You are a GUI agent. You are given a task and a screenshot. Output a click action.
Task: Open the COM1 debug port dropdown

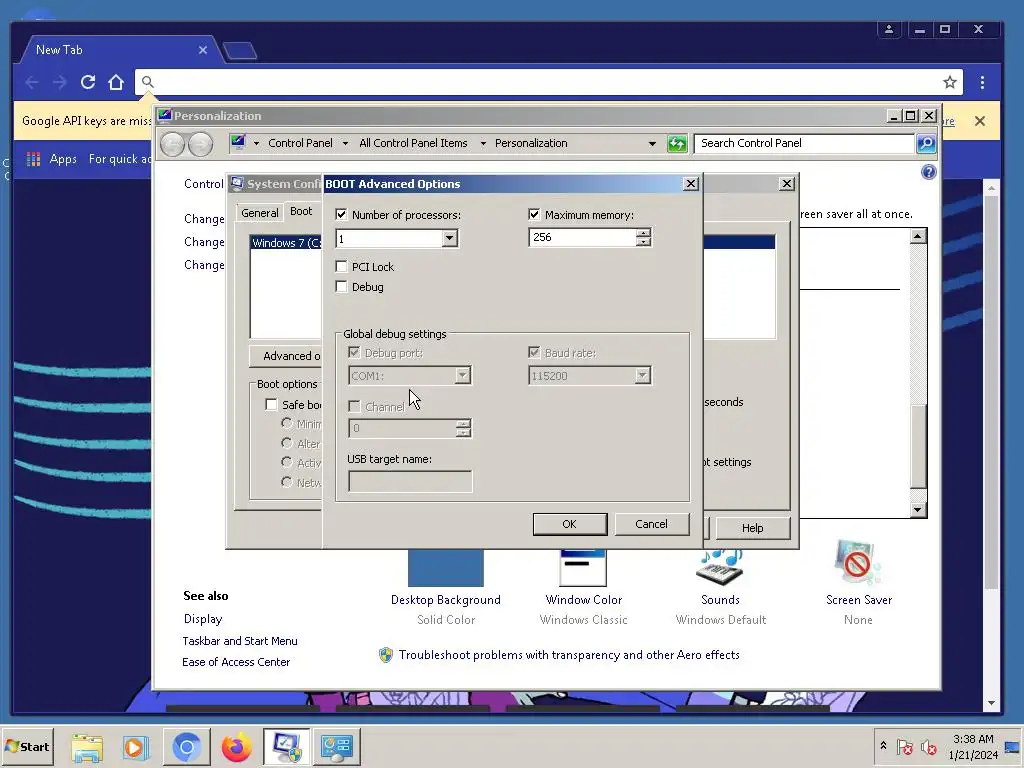462,376
